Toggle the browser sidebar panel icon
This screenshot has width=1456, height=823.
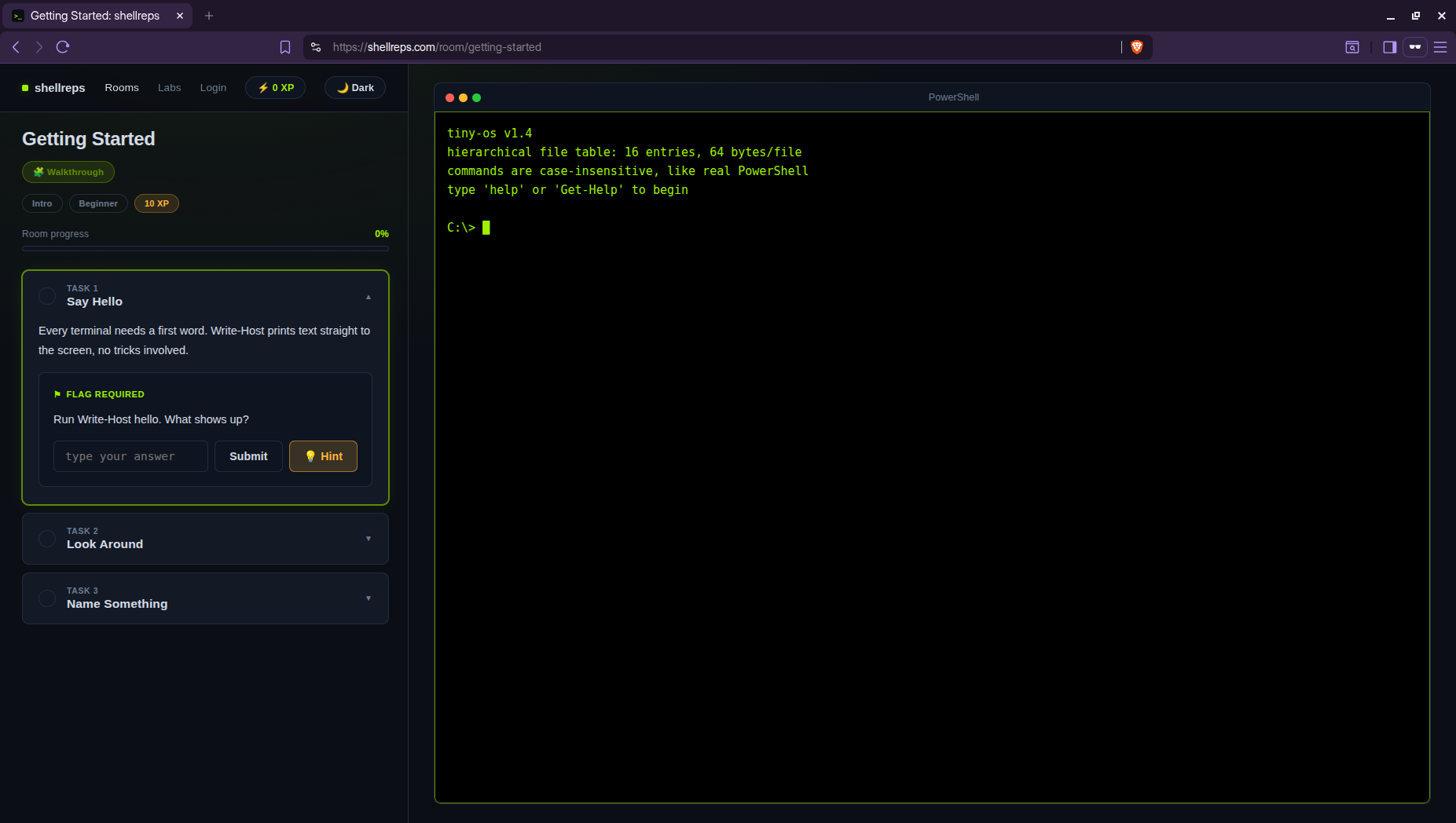(1389, 47)
